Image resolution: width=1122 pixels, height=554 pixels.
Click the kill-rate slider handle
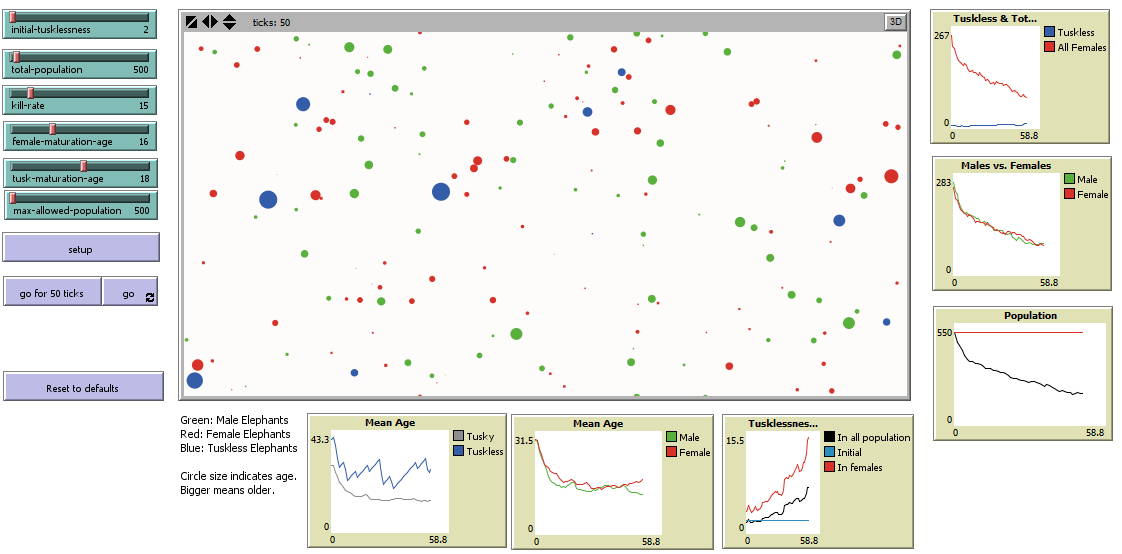[30, 92]
